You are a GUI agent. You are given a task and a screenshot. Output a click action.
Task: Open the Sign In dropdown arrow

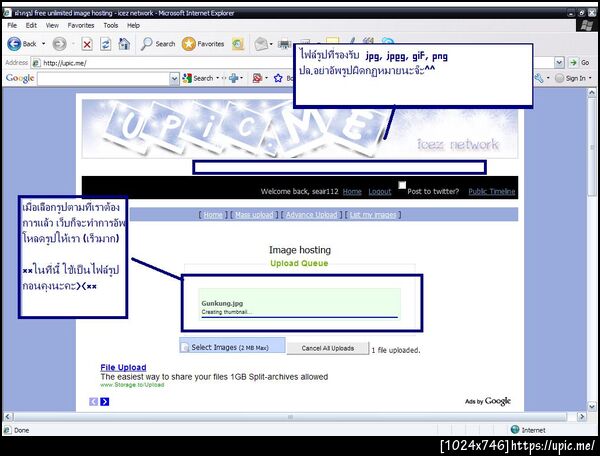pos(590,78)
